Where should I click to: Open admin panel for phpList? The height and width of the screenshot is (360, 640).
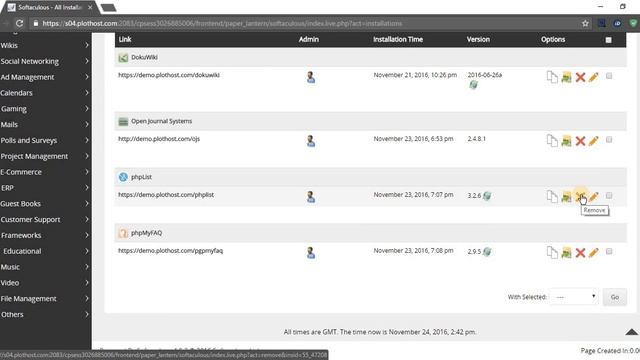pyautogui.click(x=311, y=197)
